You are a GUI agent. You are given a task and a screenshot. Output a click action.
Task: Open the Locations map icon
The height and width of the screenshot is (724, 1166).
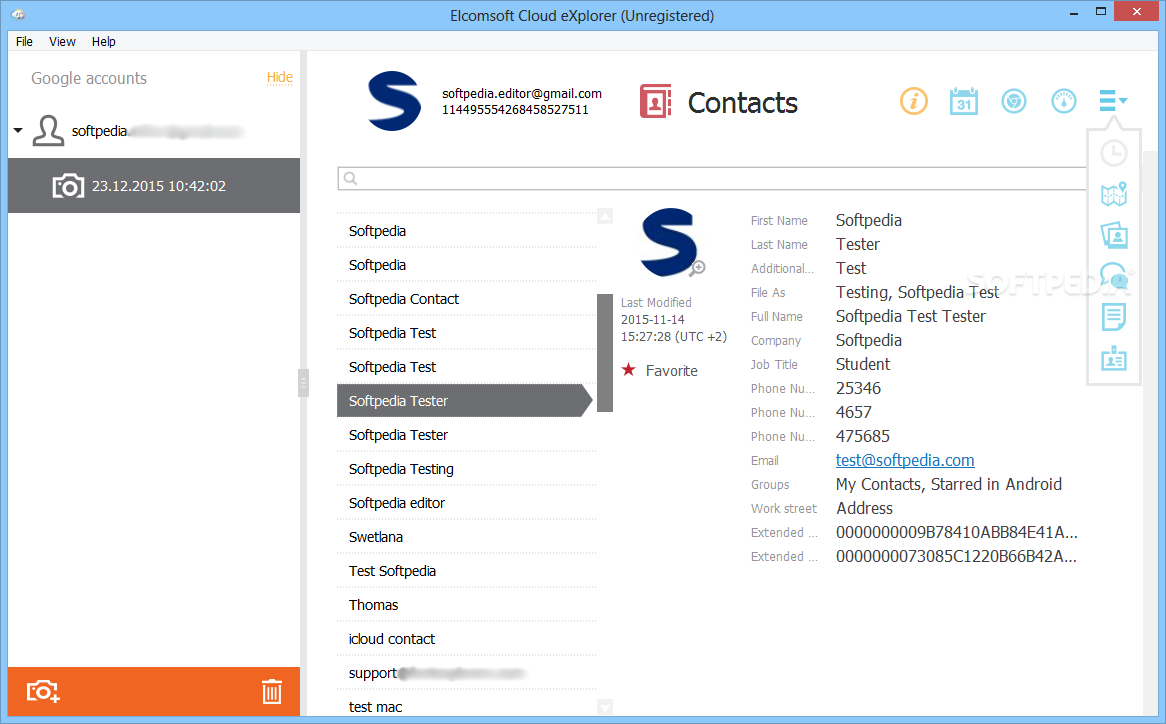click(1114, 195)
